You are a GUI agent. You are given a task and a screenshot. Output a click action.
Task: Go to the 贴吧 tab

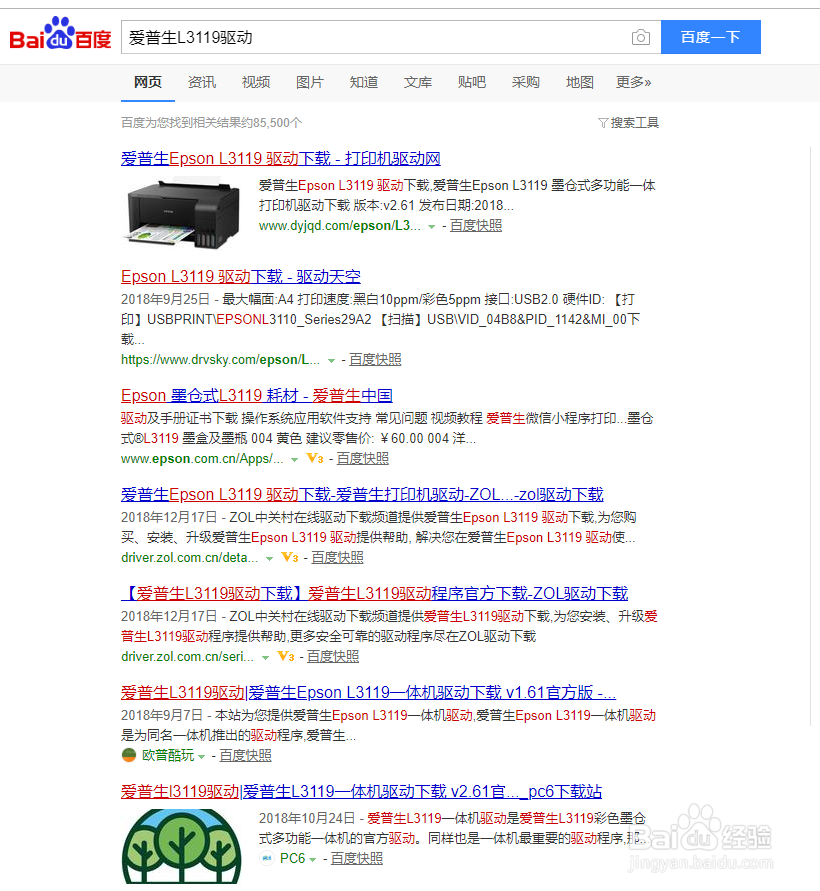[x=472, y=82]
